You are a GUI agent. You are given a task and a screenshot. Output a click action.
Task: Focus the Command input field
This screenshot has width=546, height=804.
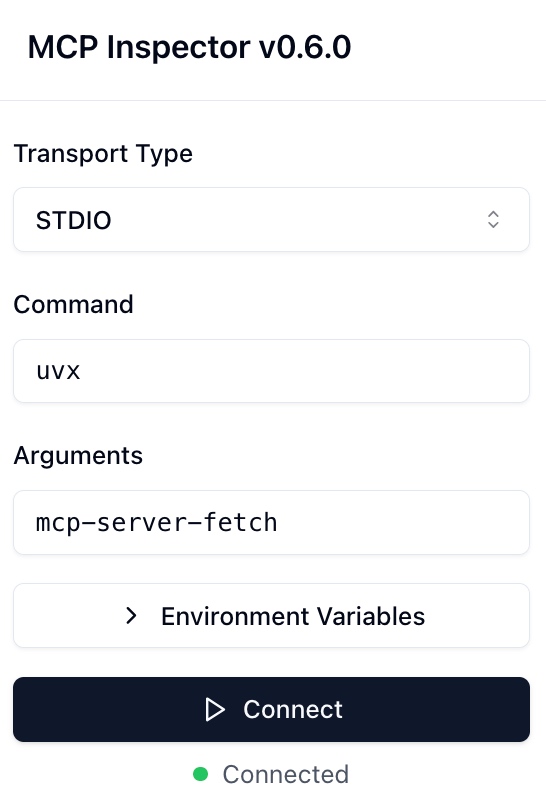271,371
